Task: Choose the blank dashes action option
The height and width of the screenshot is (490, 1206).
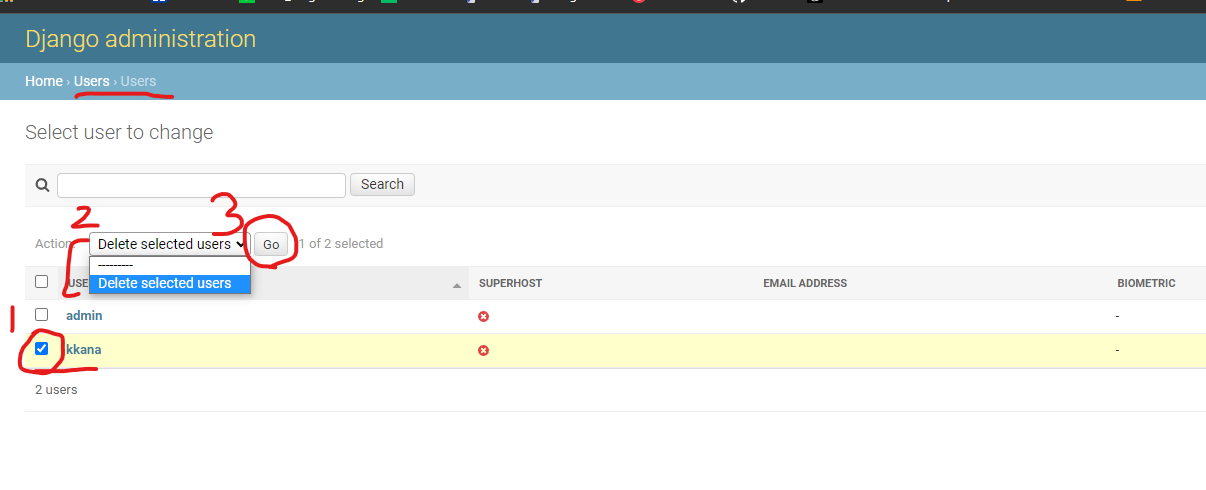Action: pyautogui.click(x=169, y=265)
